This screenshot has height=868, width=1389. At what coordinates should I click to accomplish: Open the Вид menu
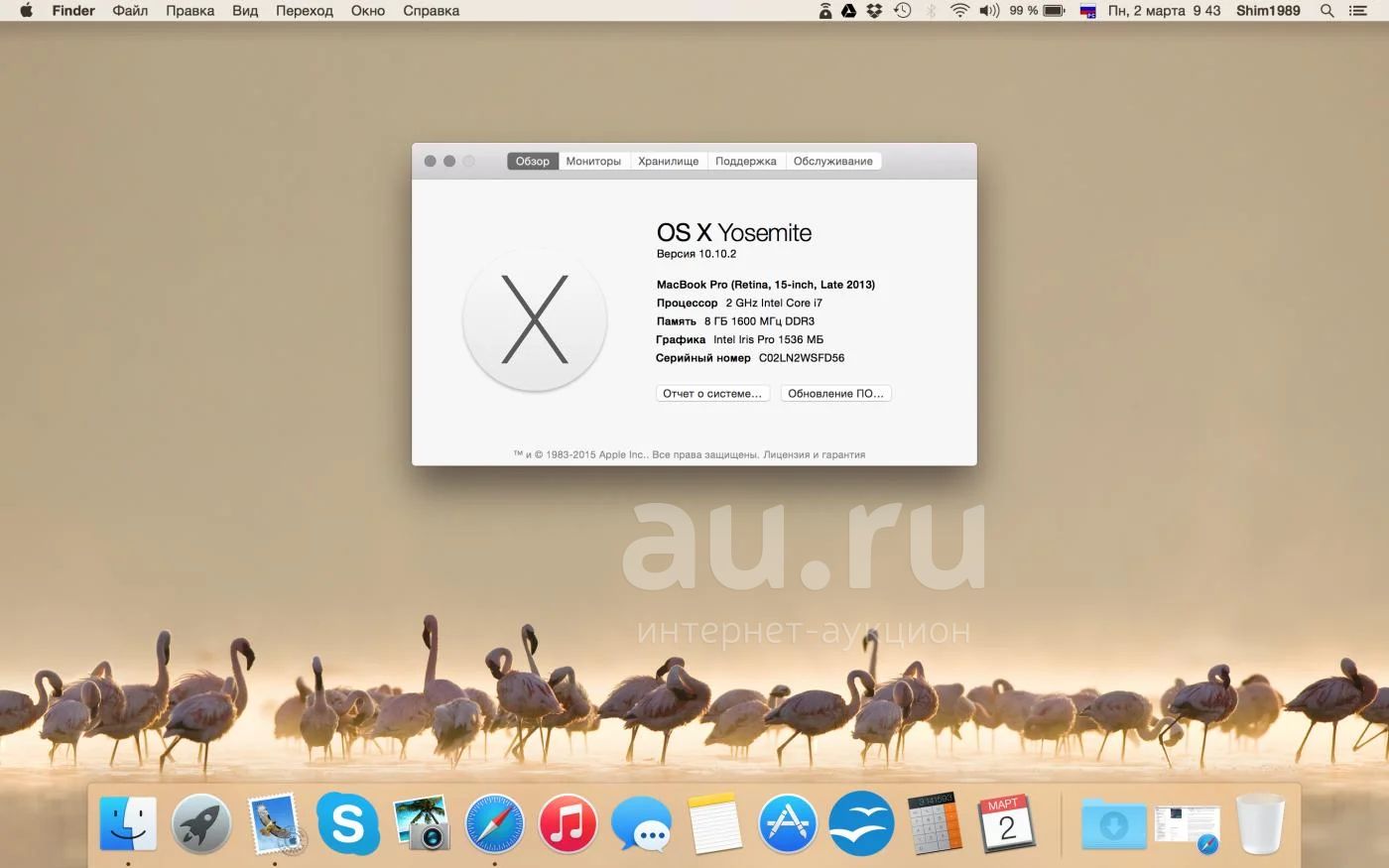coord(245,11)
